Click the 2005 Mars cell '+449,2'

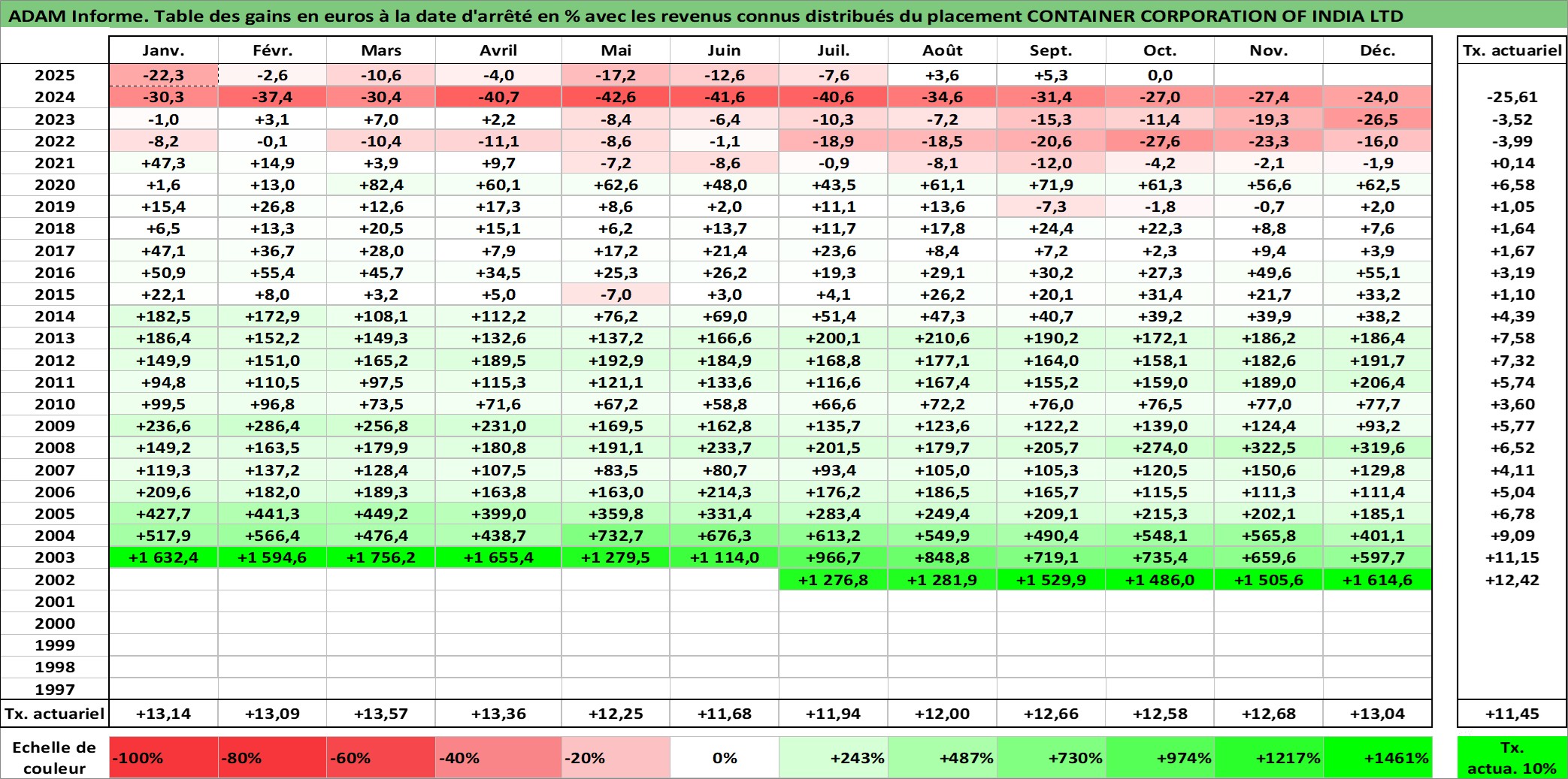point(381,514)
